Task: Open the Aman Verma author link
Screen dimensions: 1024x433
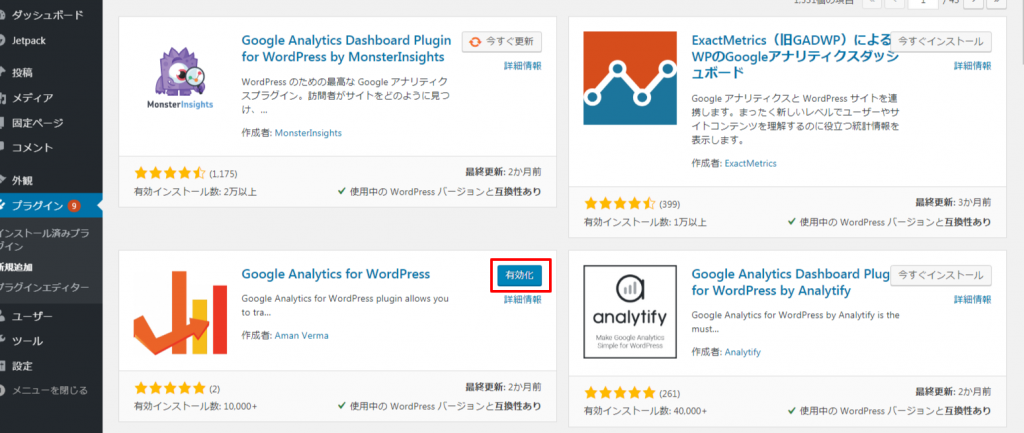Action: pyautogui.click(x=302, y=336)
